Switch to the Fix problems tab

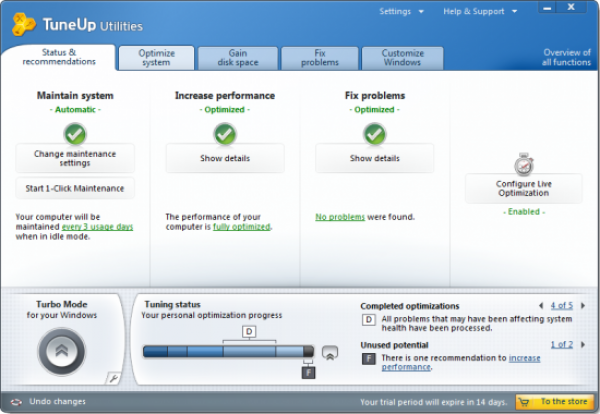pos(320,58)
